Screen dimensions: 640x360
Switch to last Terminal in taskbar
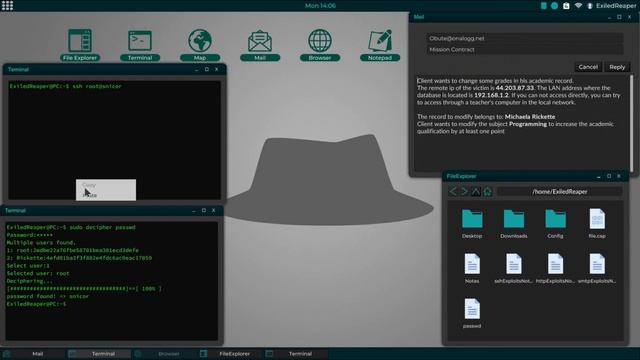[296, 354]
